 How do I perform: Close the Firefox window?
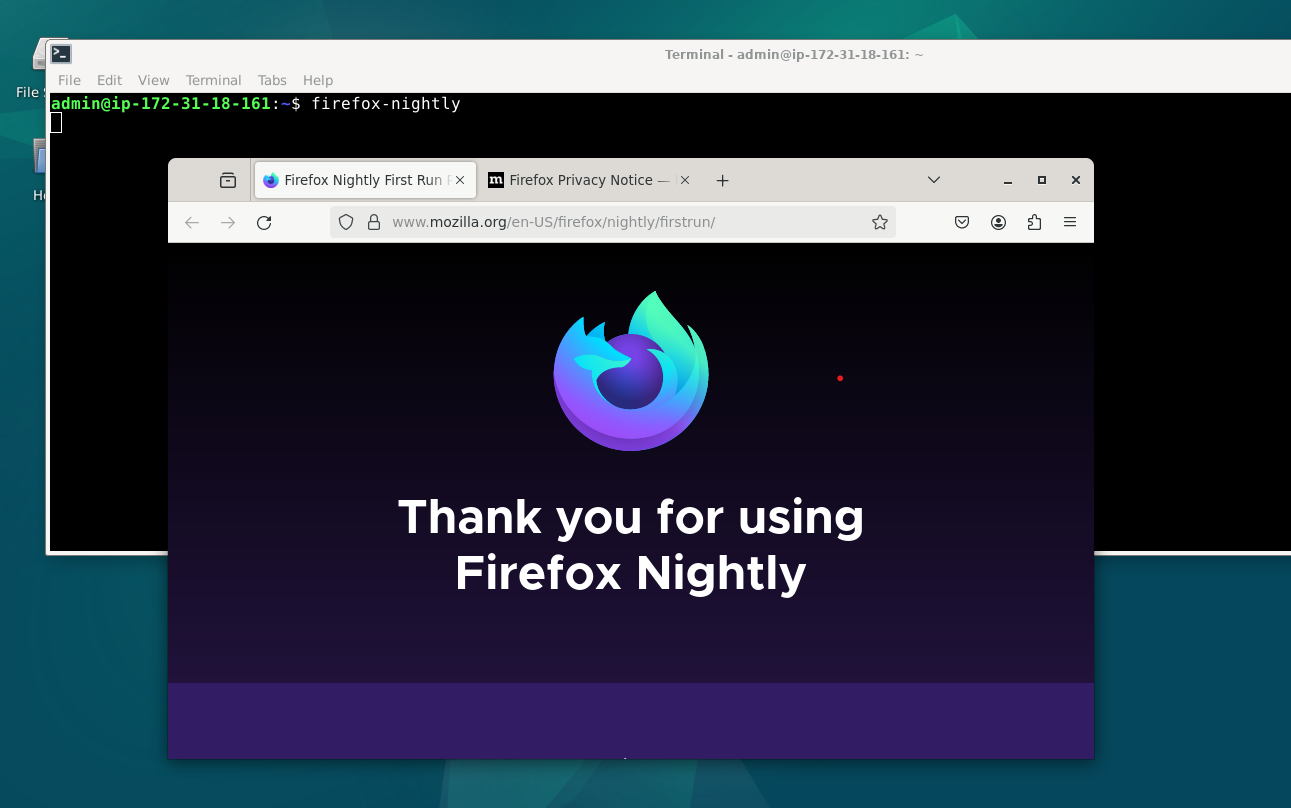[1076, 180]
